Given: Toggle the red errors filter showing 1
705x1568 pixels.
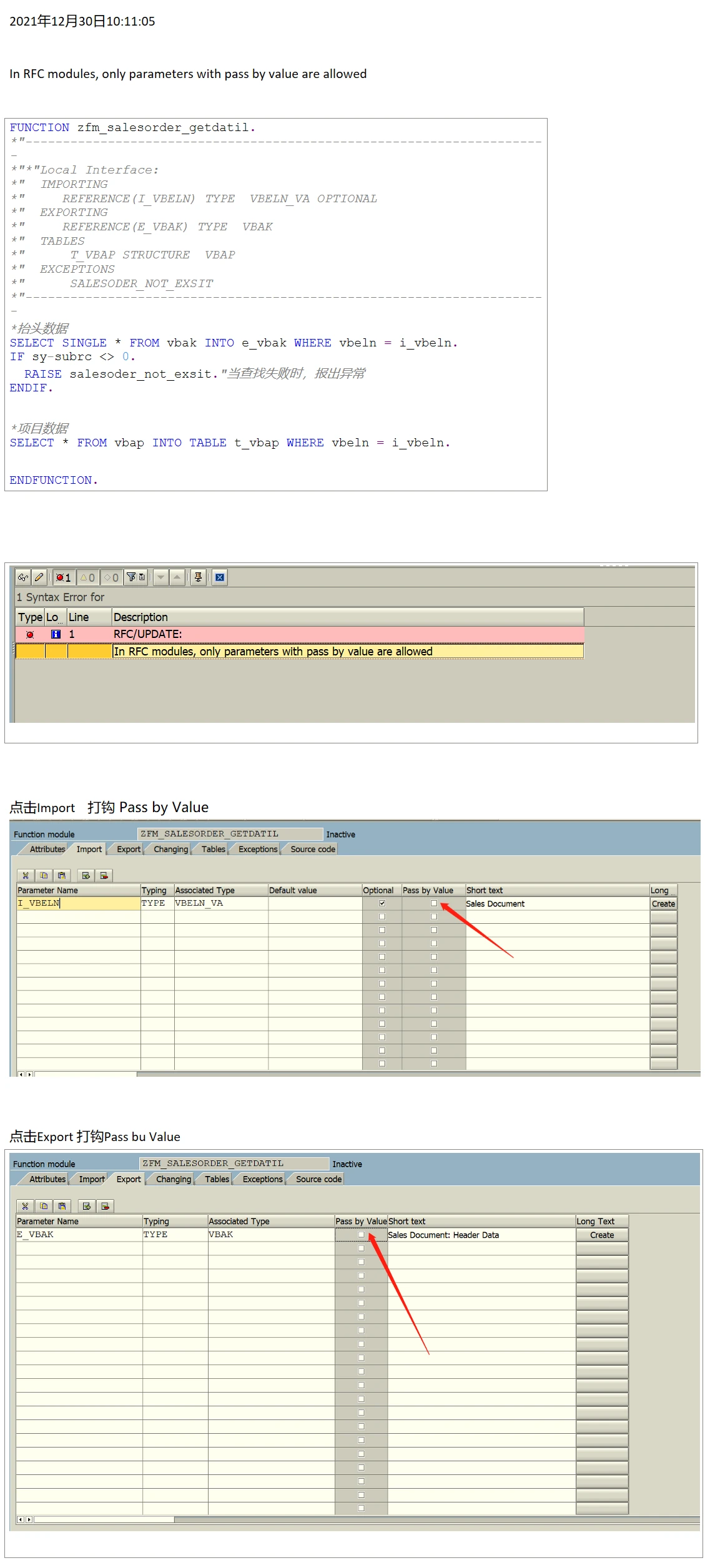Looking at the screenshot, I should tap(64, 577).
